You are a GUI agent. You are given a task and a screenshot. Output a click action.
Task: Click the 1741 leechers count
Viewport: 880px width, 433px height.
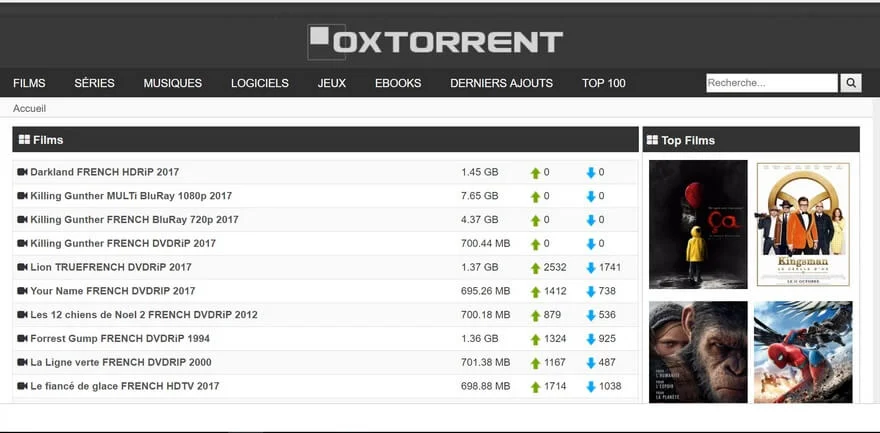609,267
